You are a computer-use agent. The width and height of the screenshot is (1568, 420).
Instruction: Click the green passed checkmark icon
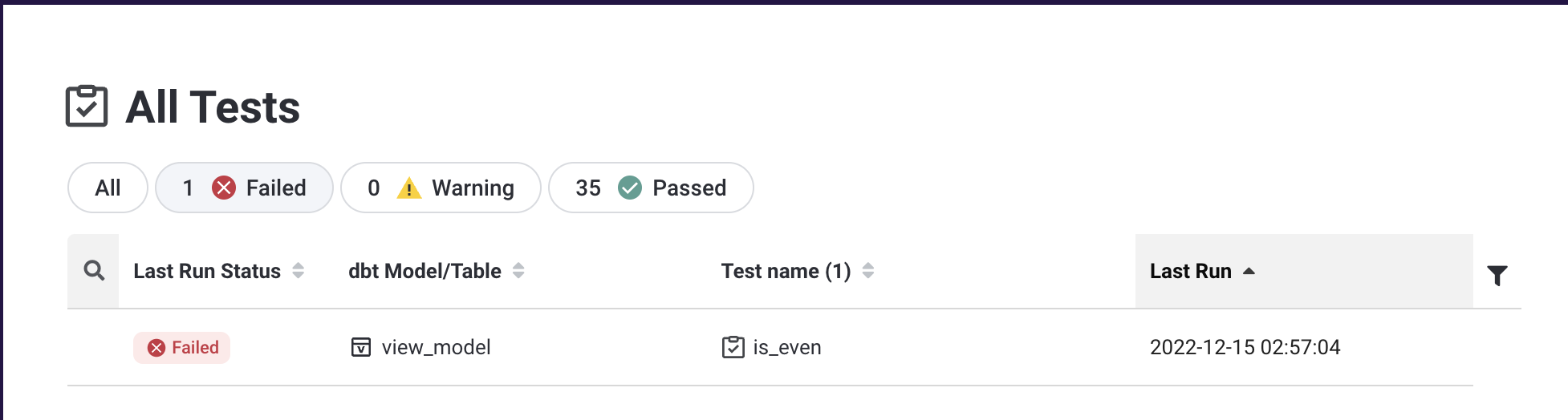(630, 188)
